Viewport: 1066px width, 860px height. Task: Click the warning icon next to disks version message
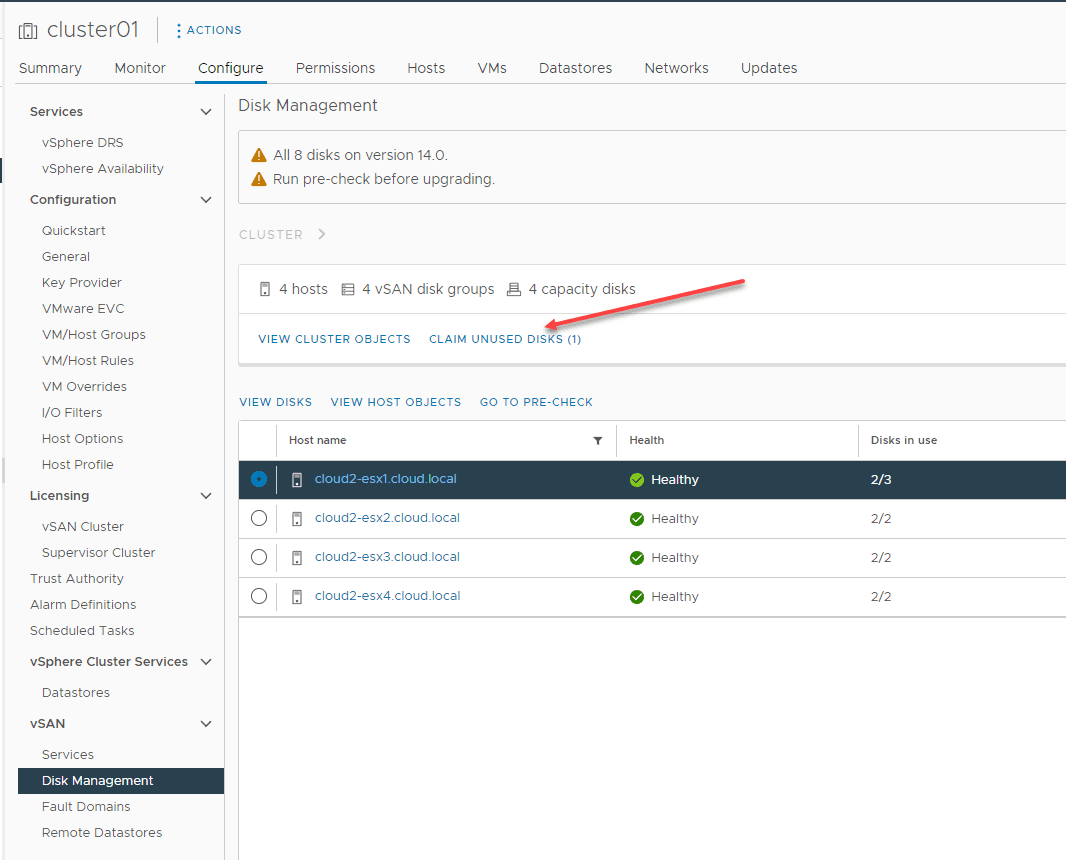(x=258, y=156)
